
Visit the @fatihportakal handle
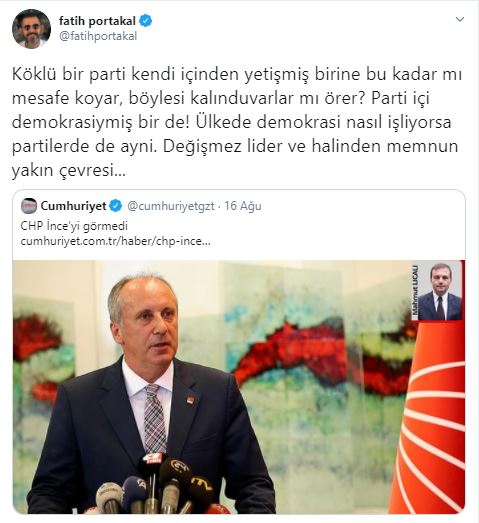click(x=98, y=36)
